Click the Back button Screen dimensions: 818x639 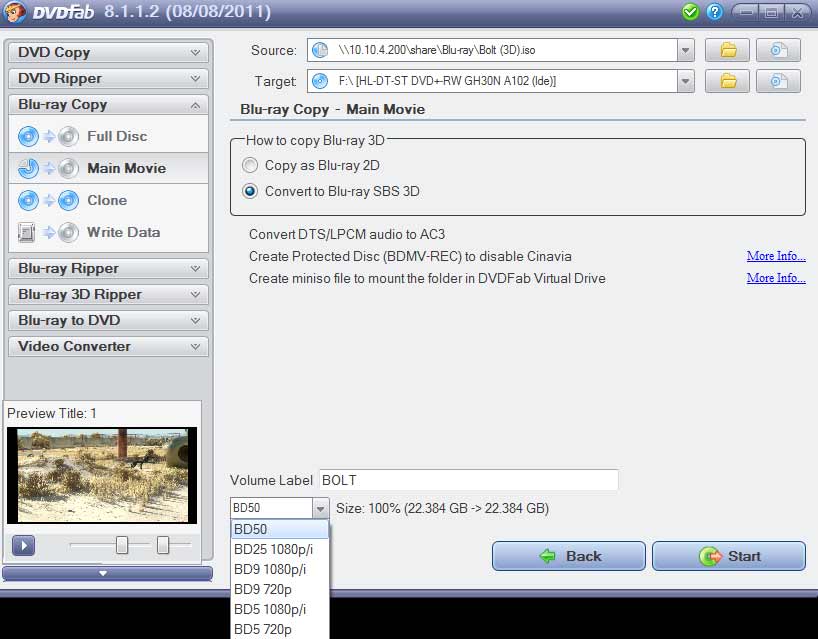pyautogui.click(x=569, y=556)
